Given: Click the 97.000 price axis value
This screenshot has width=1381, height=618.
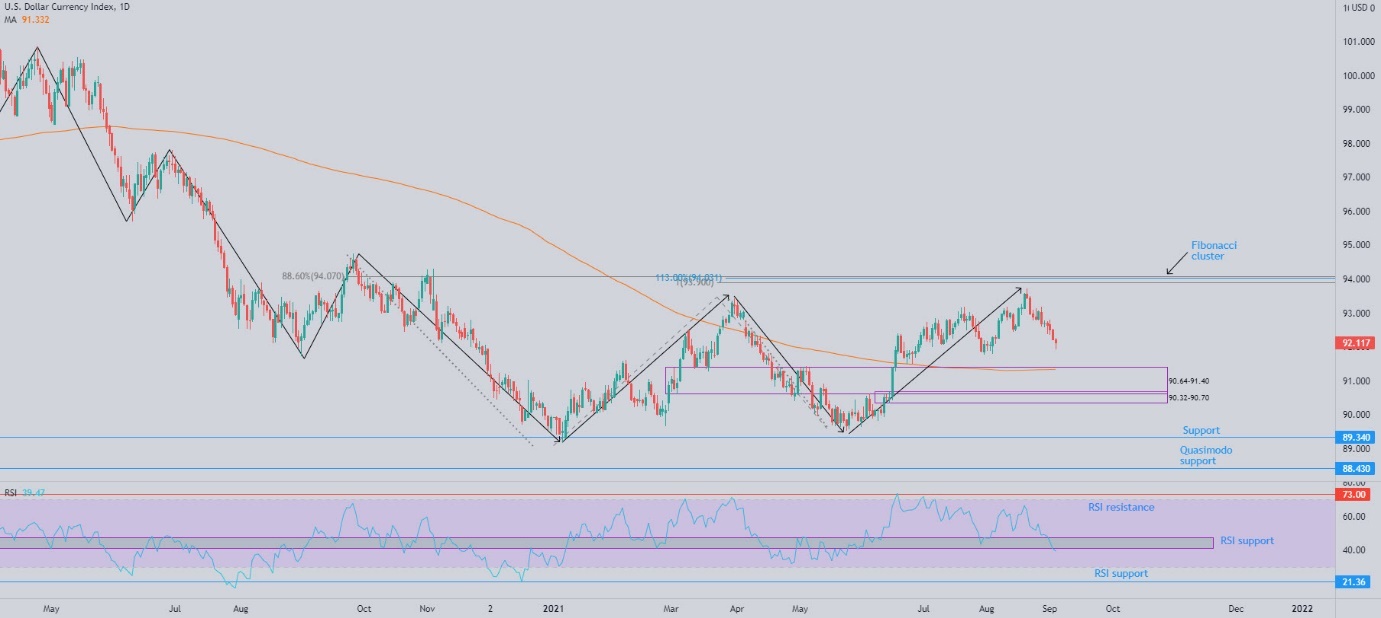Looking at the screenshot, I should click(1358, 178).
